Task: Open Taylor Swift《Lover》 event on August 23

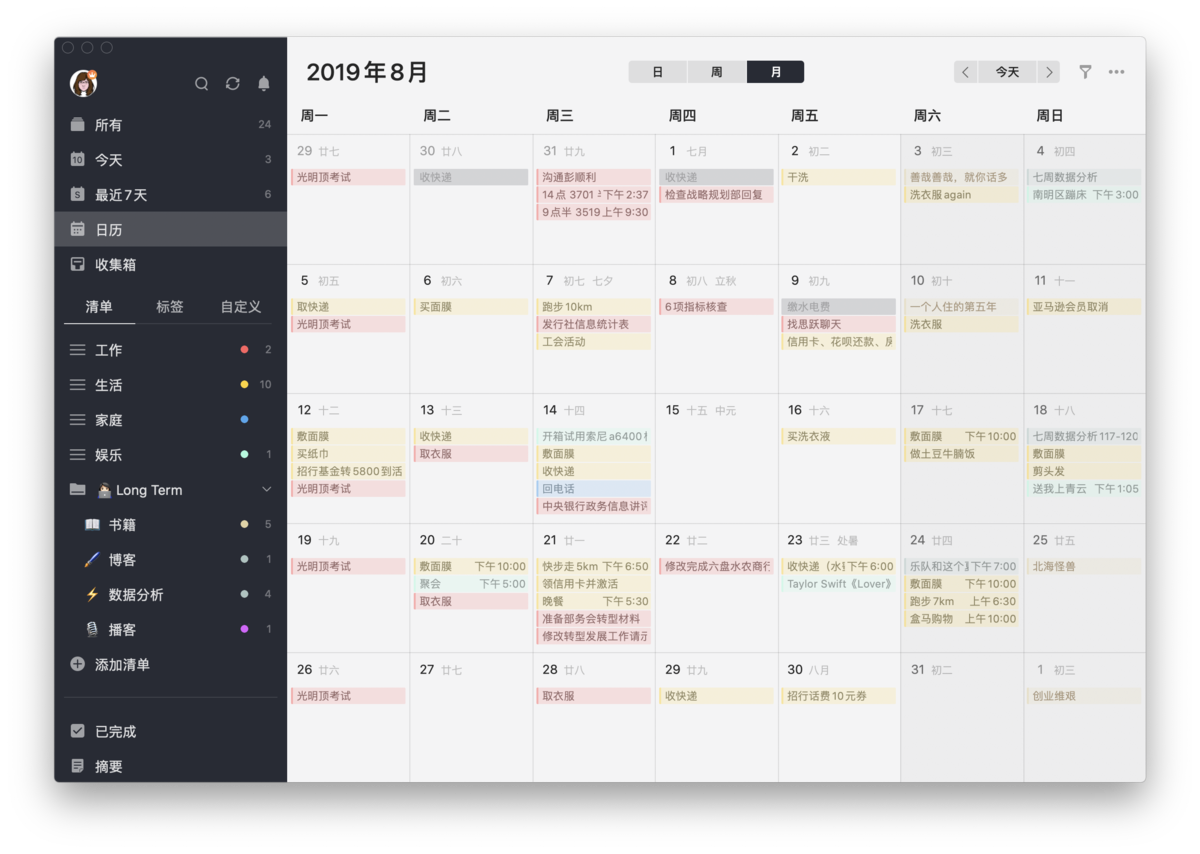Action: point(839,584)
